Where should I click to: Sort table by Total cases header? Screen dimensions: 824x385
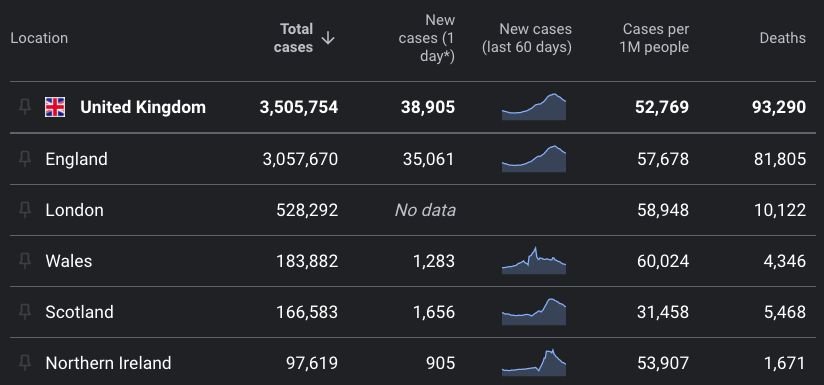click(x=294, y=38)
